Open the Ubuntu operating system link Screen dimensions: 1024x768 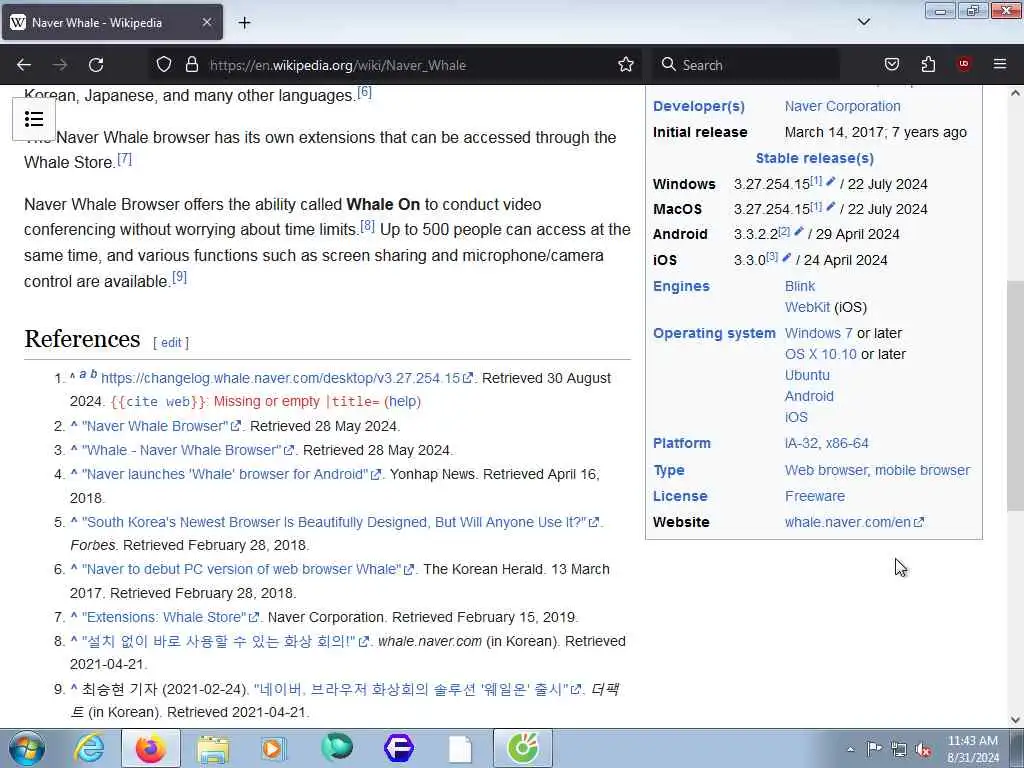click(x=807, y=375)
